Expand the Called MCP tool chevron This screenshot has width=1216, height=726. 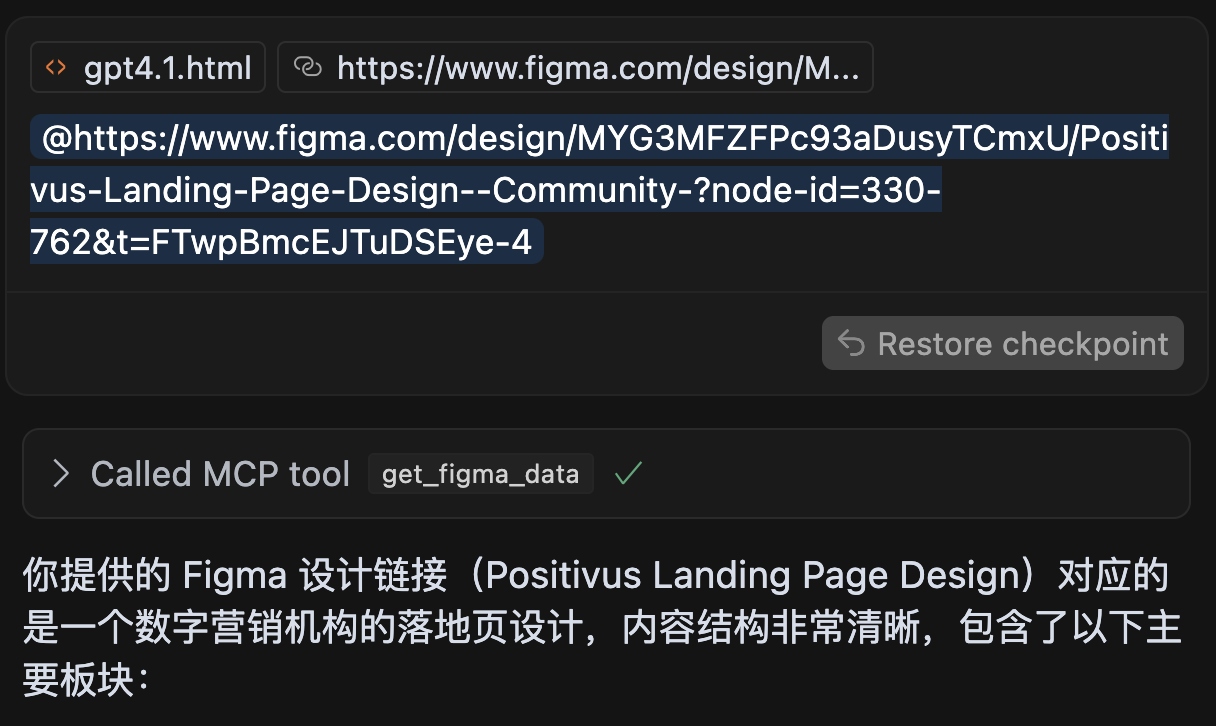click(61, 474)
